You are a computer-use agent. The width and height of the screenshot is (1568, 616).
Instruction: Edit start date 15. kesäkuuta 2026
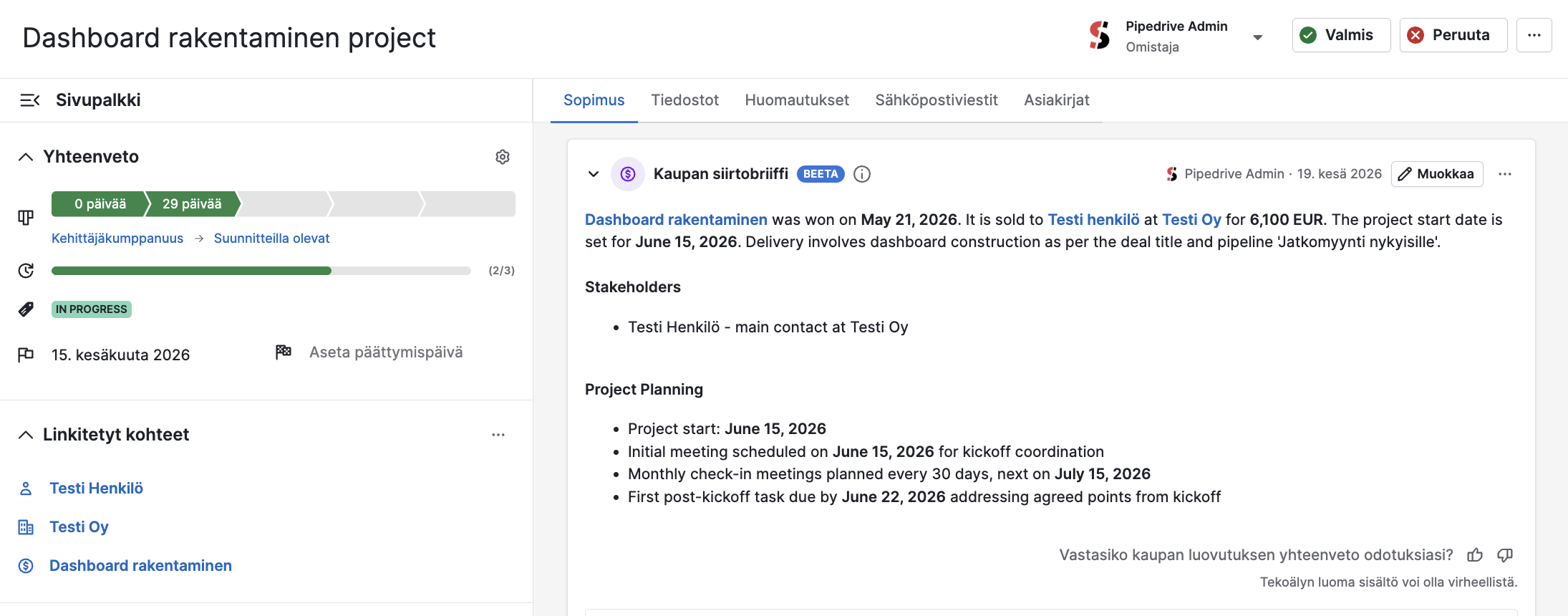point(120,355)
